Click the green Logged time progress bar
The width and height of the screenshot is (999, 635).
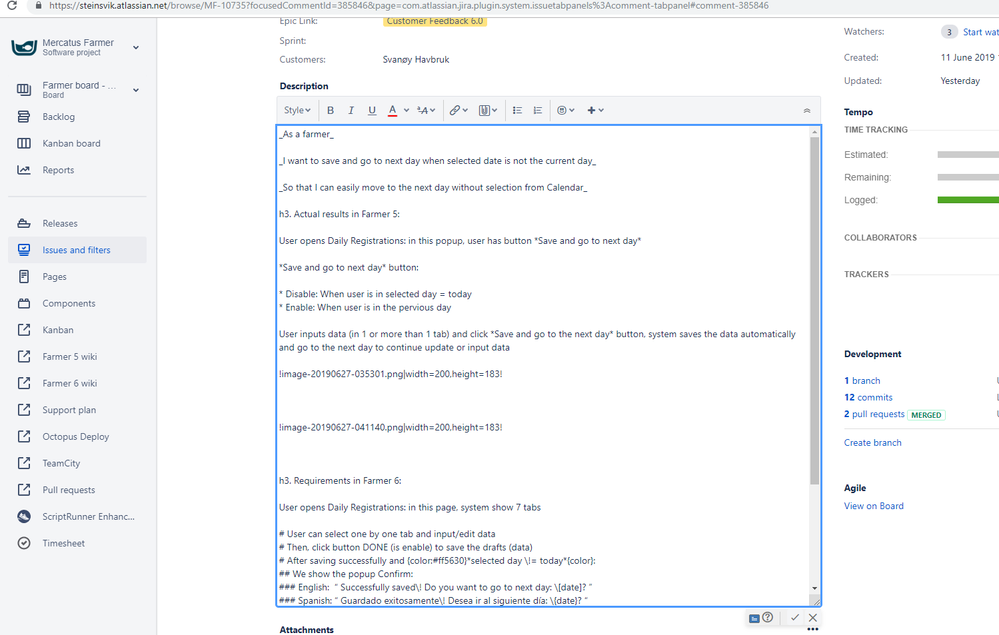pyautogui.click(x=968, y=200)
